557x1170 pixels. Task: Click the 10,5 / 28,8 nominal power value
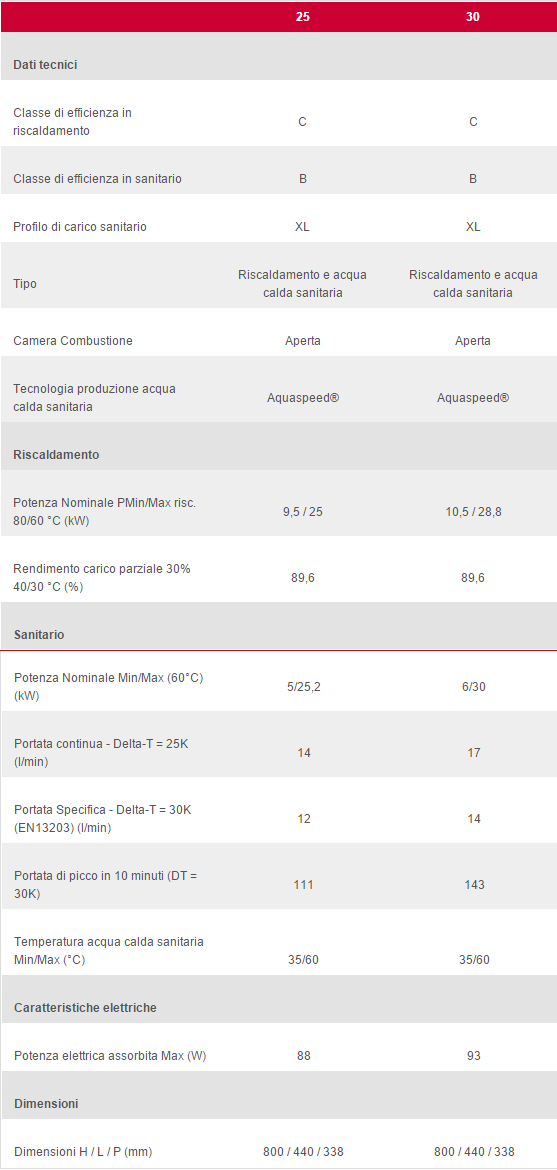coord(473,513)
